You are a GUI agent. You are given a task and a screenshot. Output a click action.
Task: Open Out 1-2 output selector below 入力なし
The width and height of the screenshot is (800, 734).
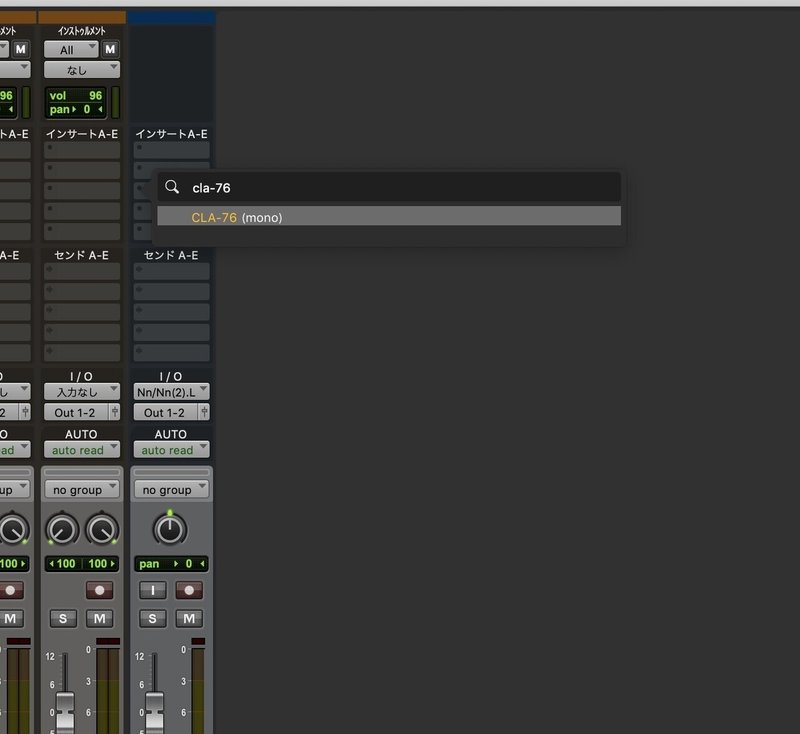76,412
